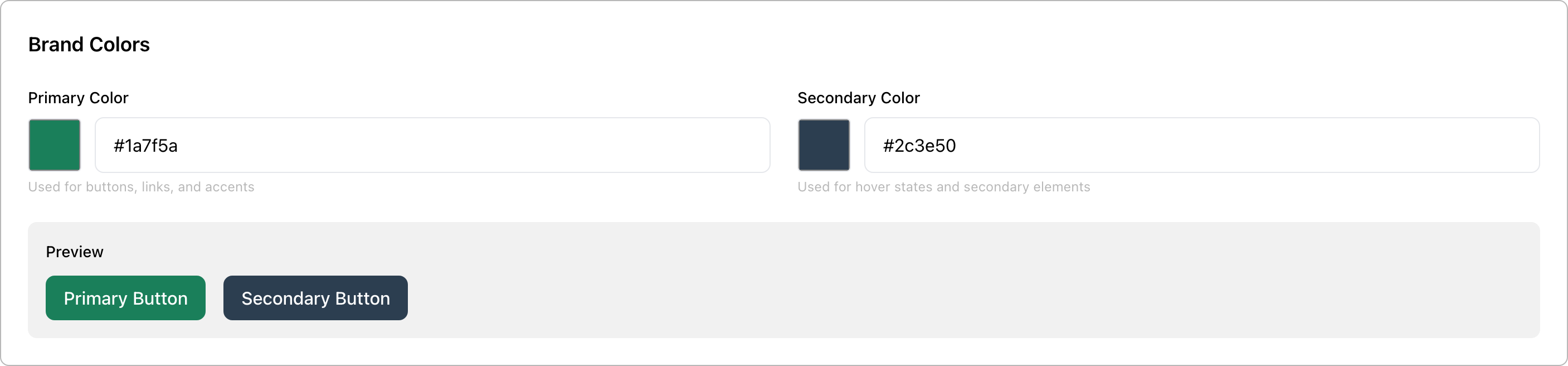The width and height of the screenshot is (1568, 366).
Task: Open the Secondary Color swatch picker
Action: coord(824,145)
